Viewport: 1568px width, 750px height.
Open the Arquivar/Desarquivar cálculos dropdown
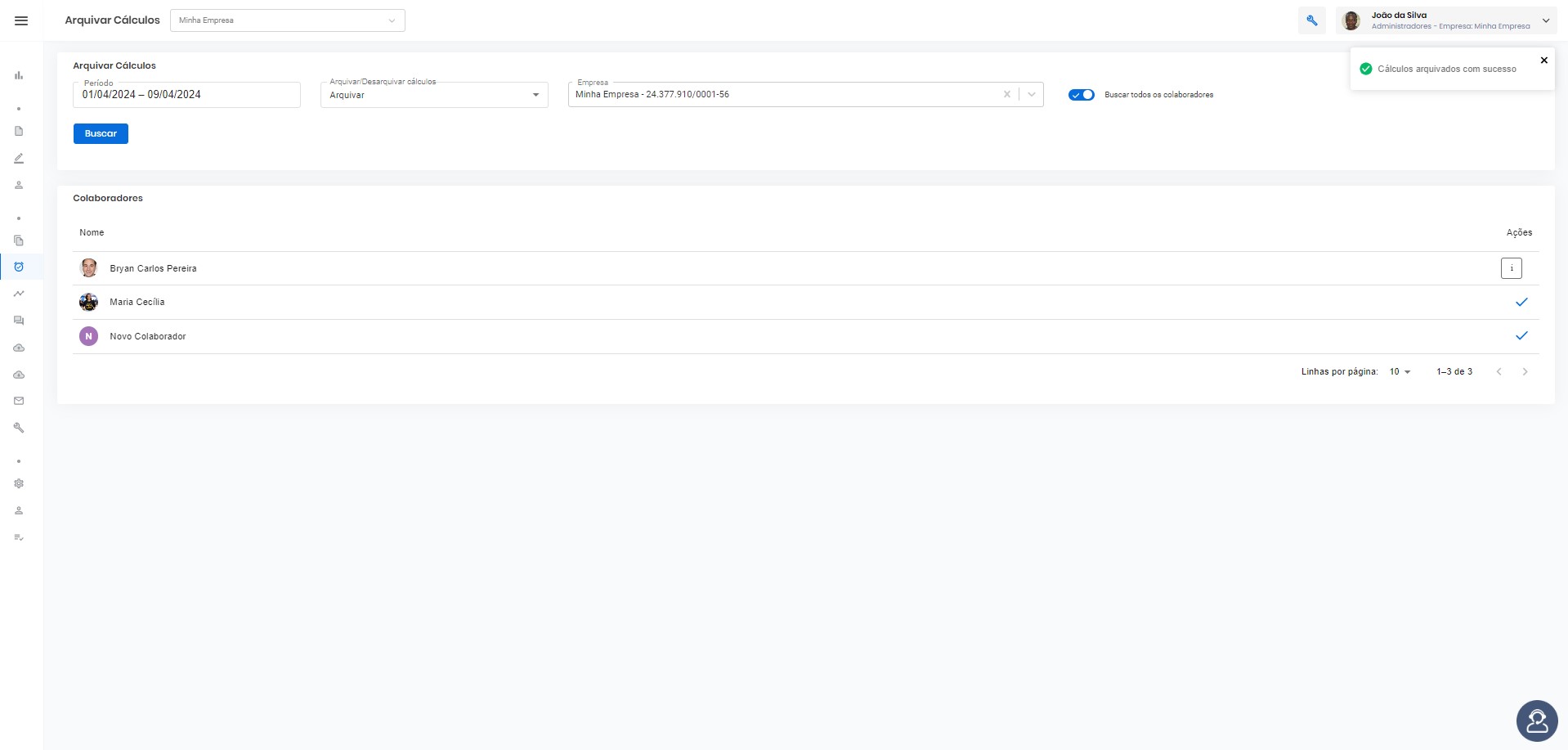[434, 95]
